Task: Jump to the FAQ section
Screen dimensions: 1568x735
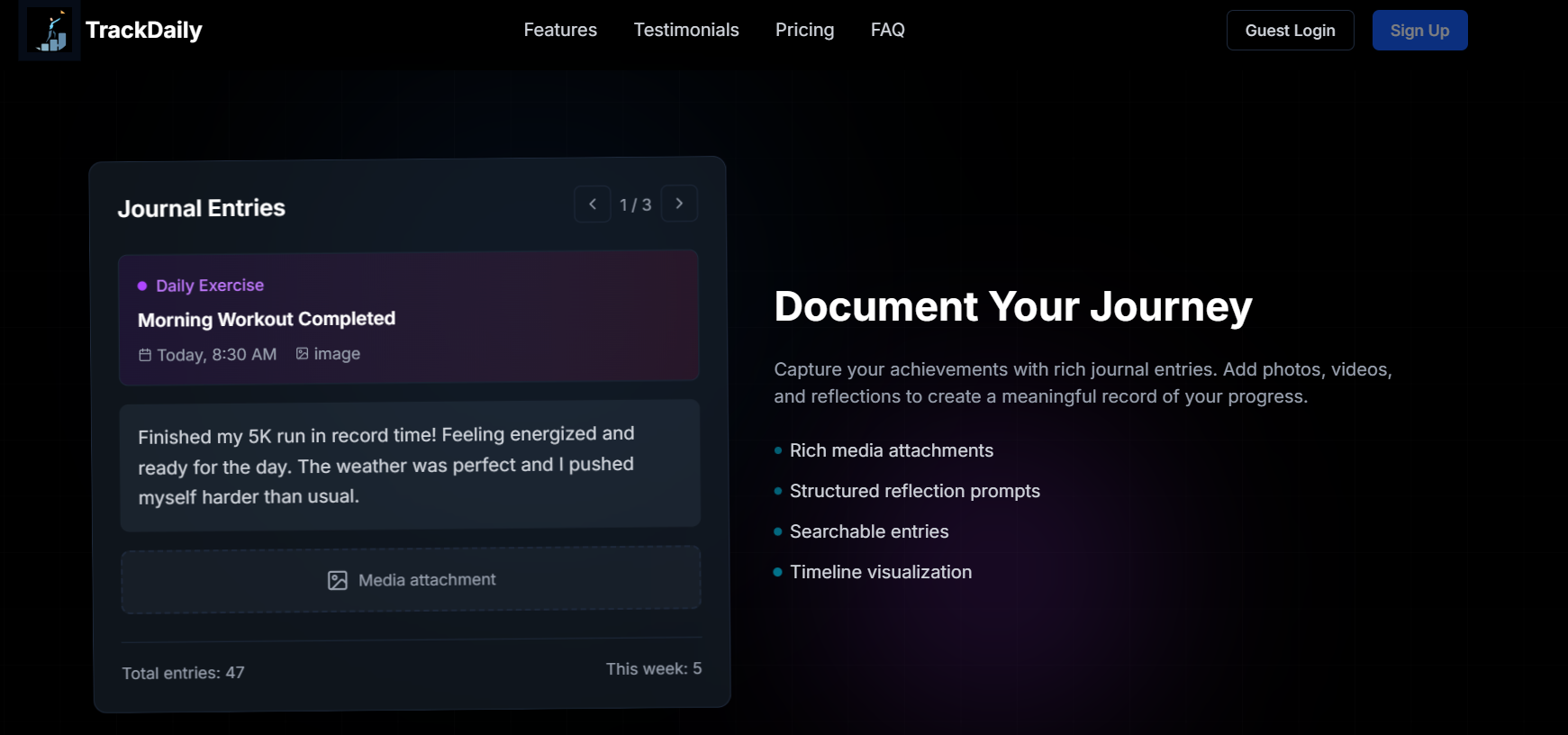Action: [x=888, y=30]
